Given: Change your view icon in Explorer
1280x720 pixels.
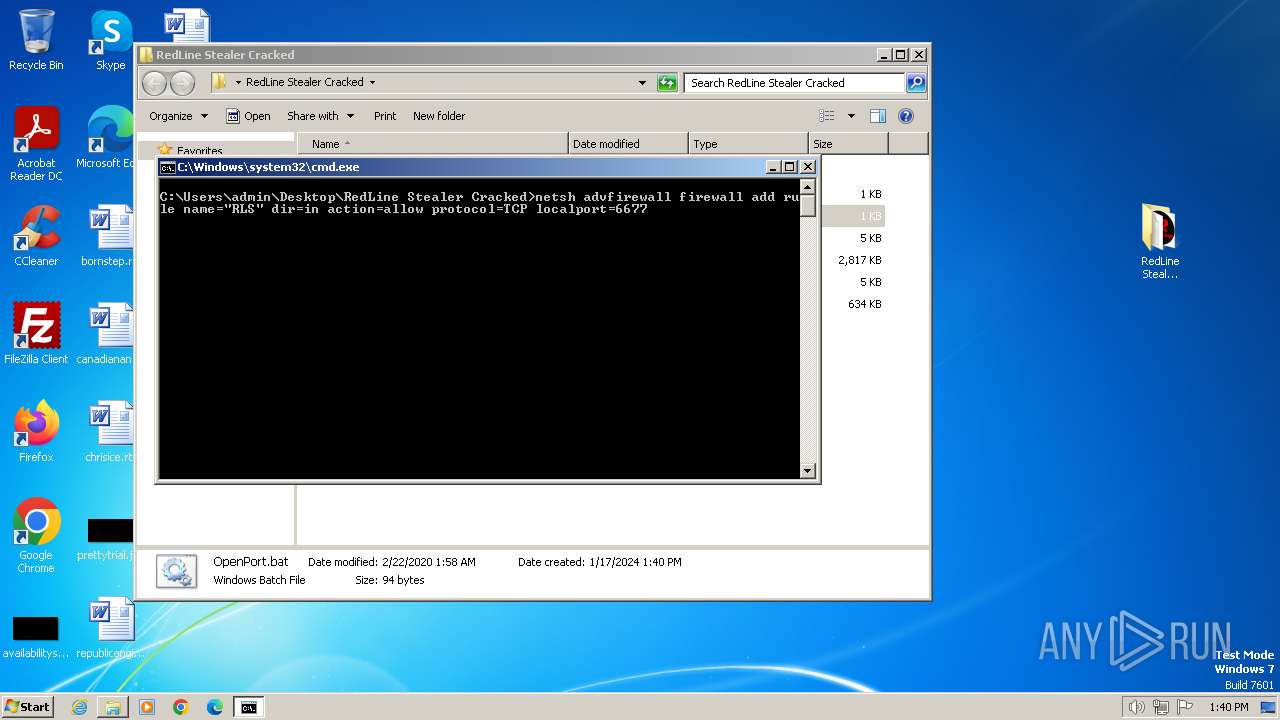Looking at the screenshot, I should tap(825, 116).
